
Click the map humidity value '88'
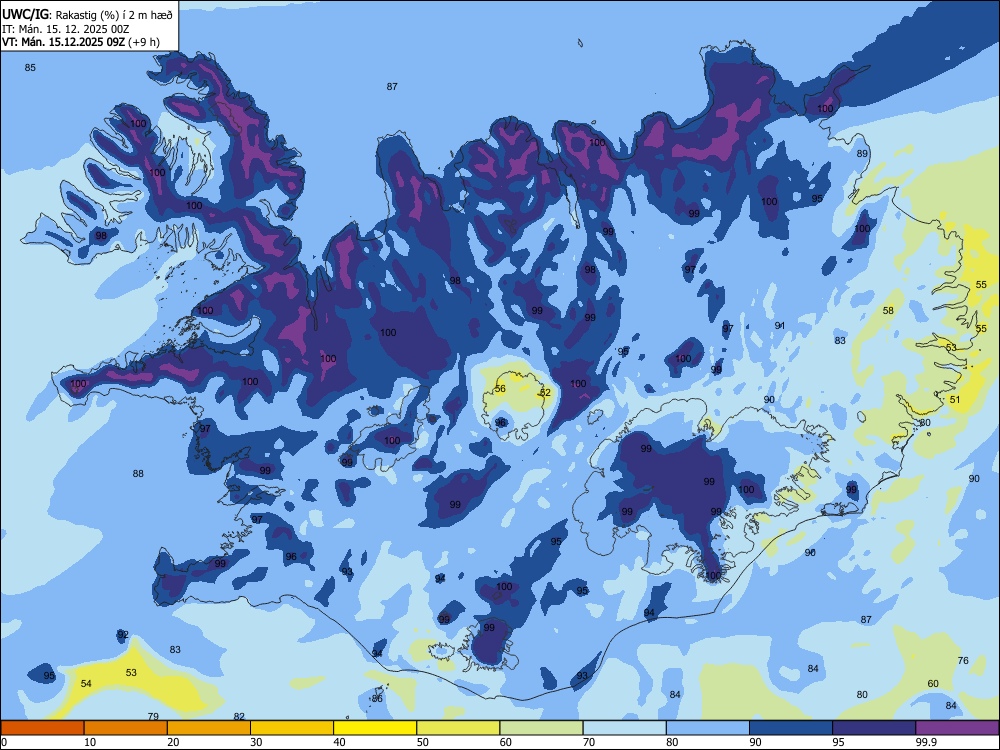click(x=138, y=473)
